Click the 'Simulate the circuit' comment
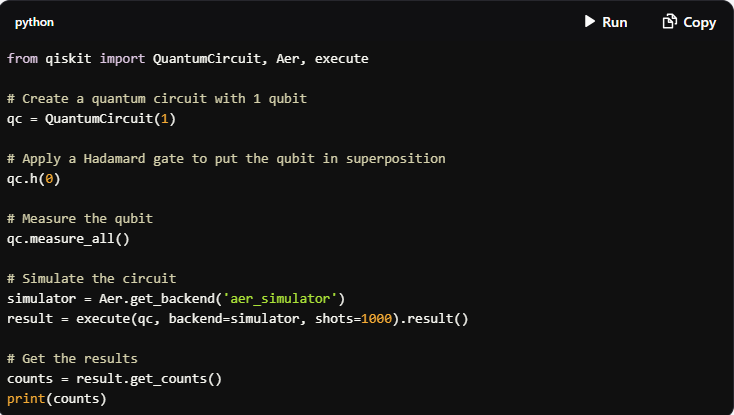The image size is (734, 415). (92, 278)
